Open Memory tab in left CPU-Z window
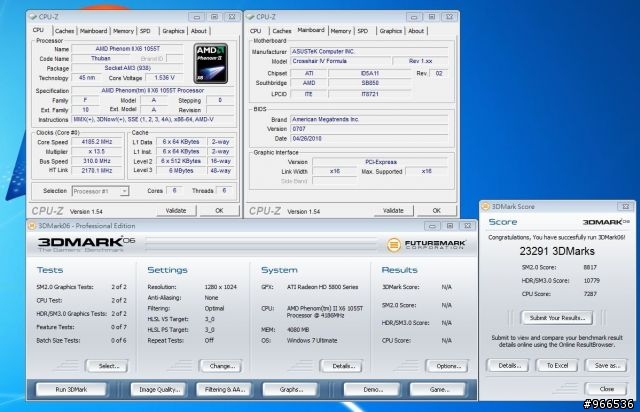The height and width of the screenshot is (412, 640). click(x=123, y=31)
